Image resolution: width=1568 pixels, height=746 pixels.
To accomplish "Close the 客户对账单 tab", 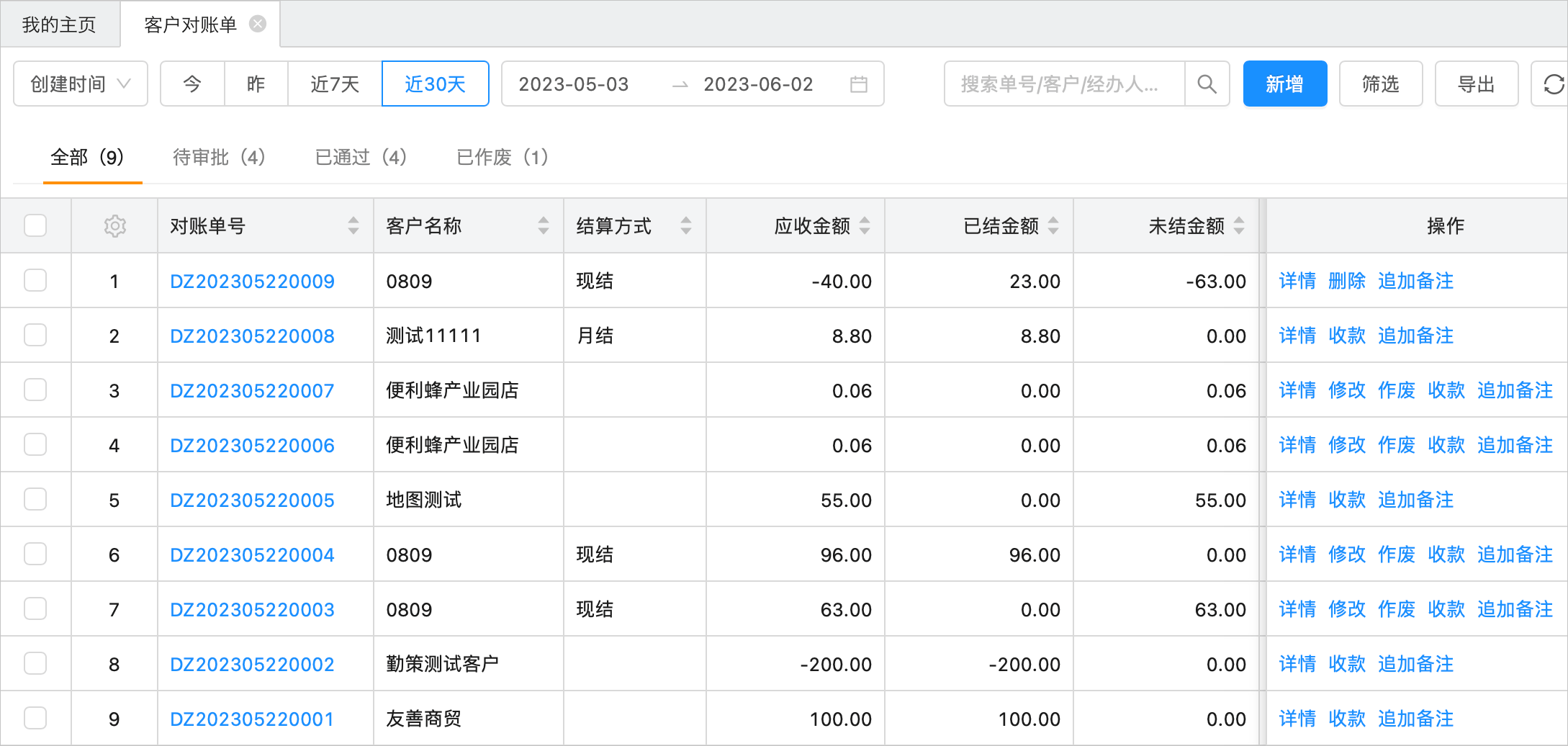I will coord(258,24).
